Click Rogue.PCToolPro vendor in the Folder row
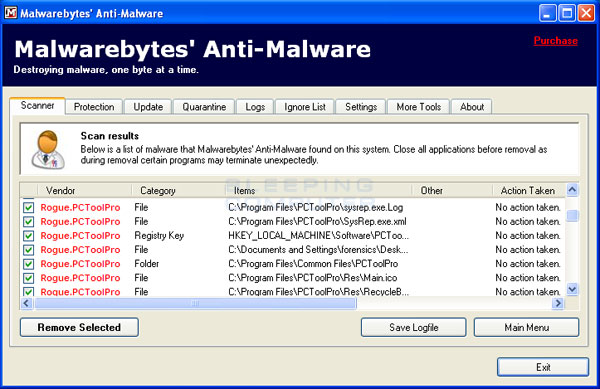Viewport: 600px width, 389px height. coord(80,264)
